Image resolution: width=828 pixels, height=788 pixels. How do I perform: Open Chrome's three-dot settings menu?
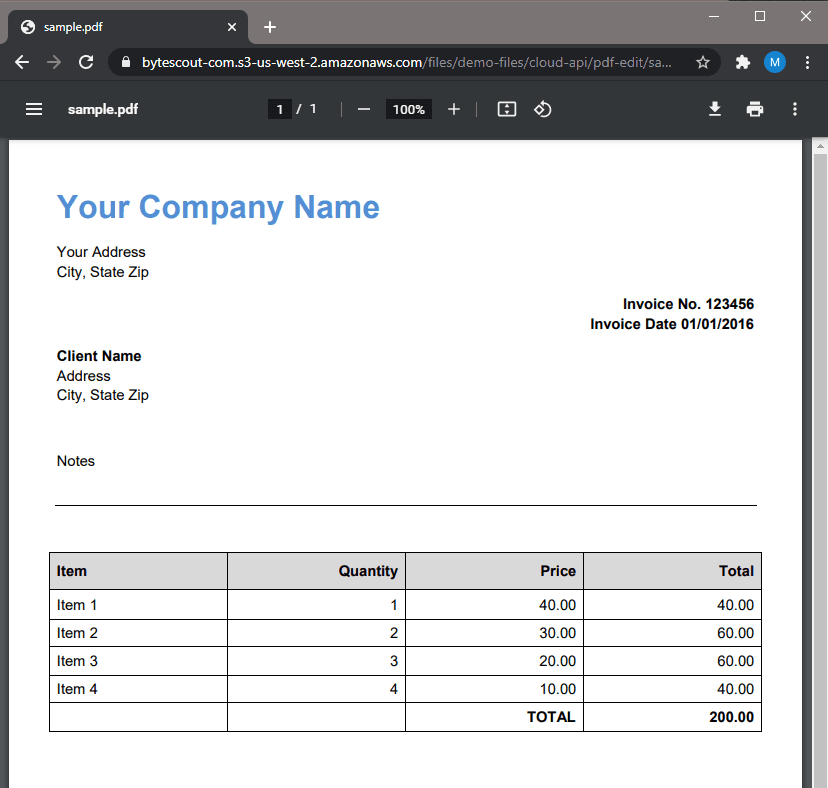click(806, 62)
